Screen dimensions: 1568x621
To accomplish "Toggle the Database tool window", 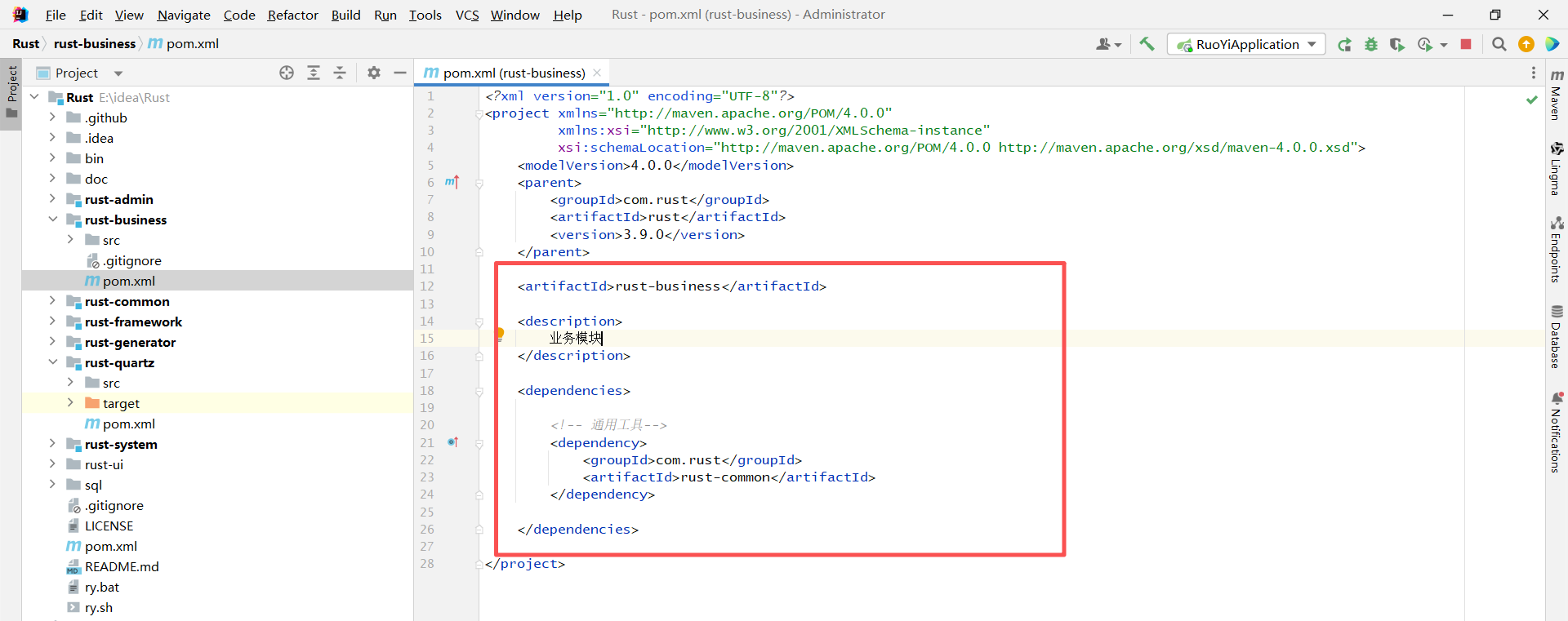I will 1557,336.
